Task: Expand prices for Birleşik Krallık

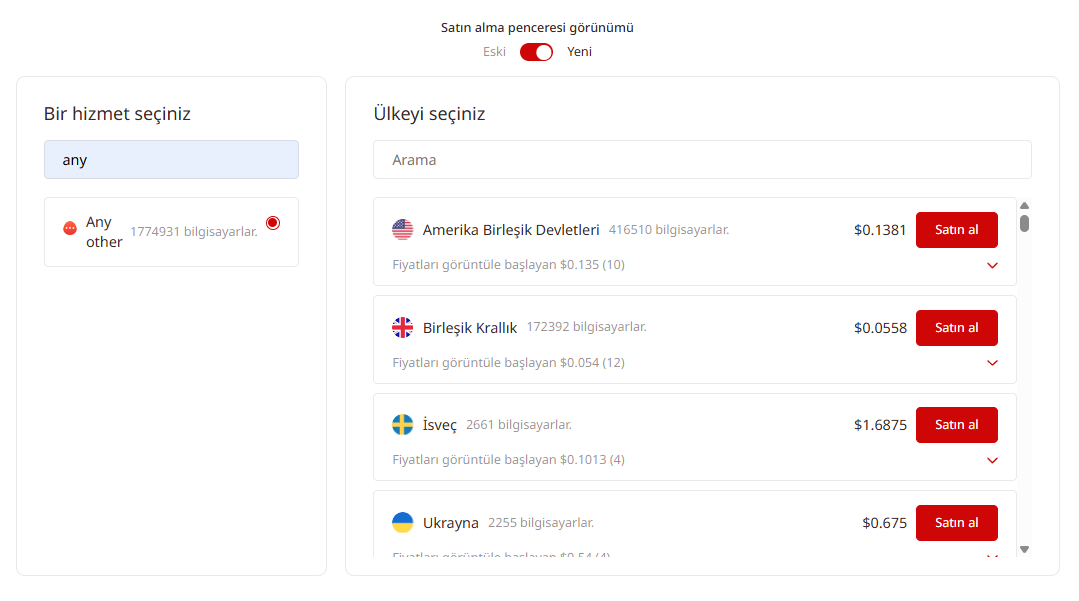Action: (992, 363)
